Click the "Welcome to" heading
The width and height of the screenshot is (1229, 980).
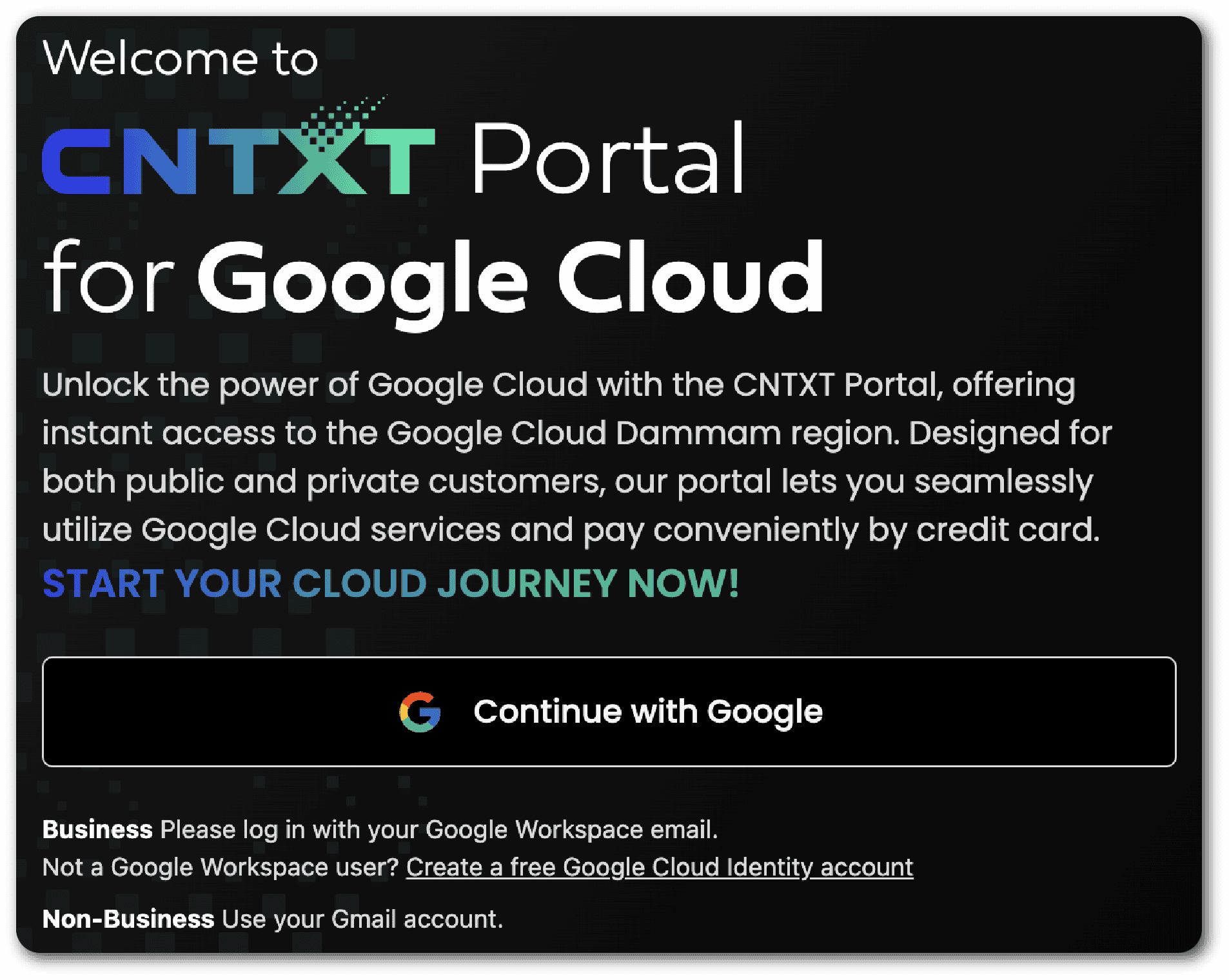(180, 58)
